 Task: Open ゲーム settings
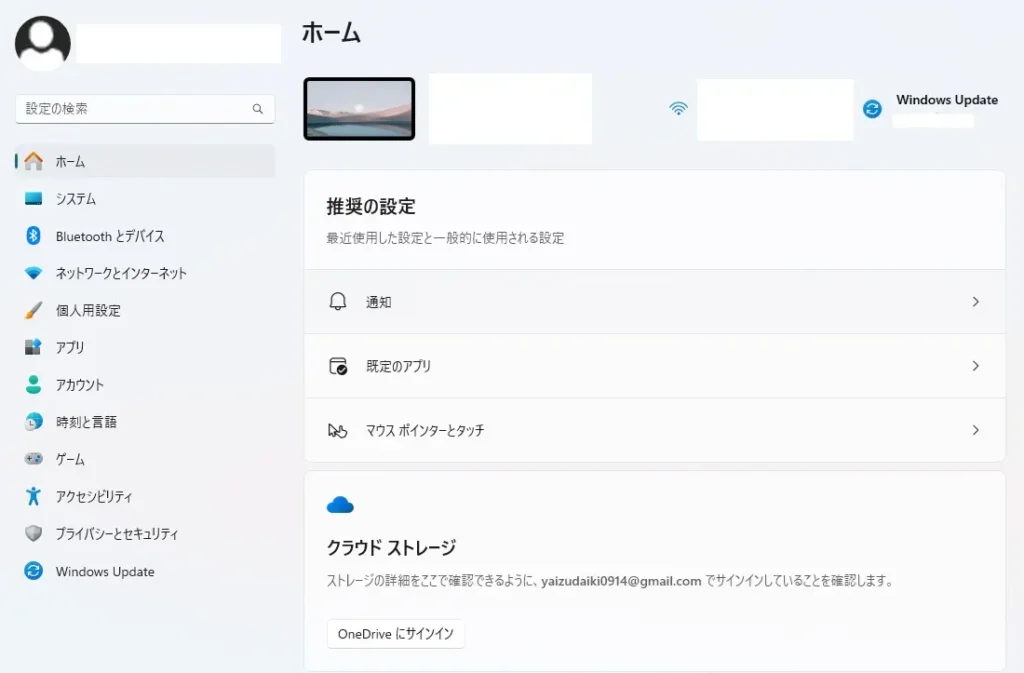(145, 459)
